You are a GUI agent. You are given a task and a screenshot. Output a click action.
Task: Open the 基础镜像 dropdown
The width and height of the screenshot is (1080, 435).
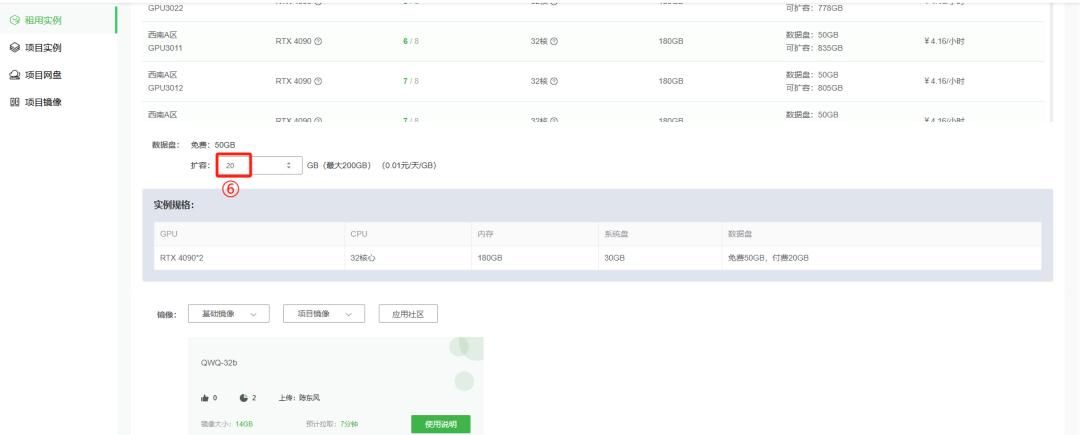pos(229,314)
